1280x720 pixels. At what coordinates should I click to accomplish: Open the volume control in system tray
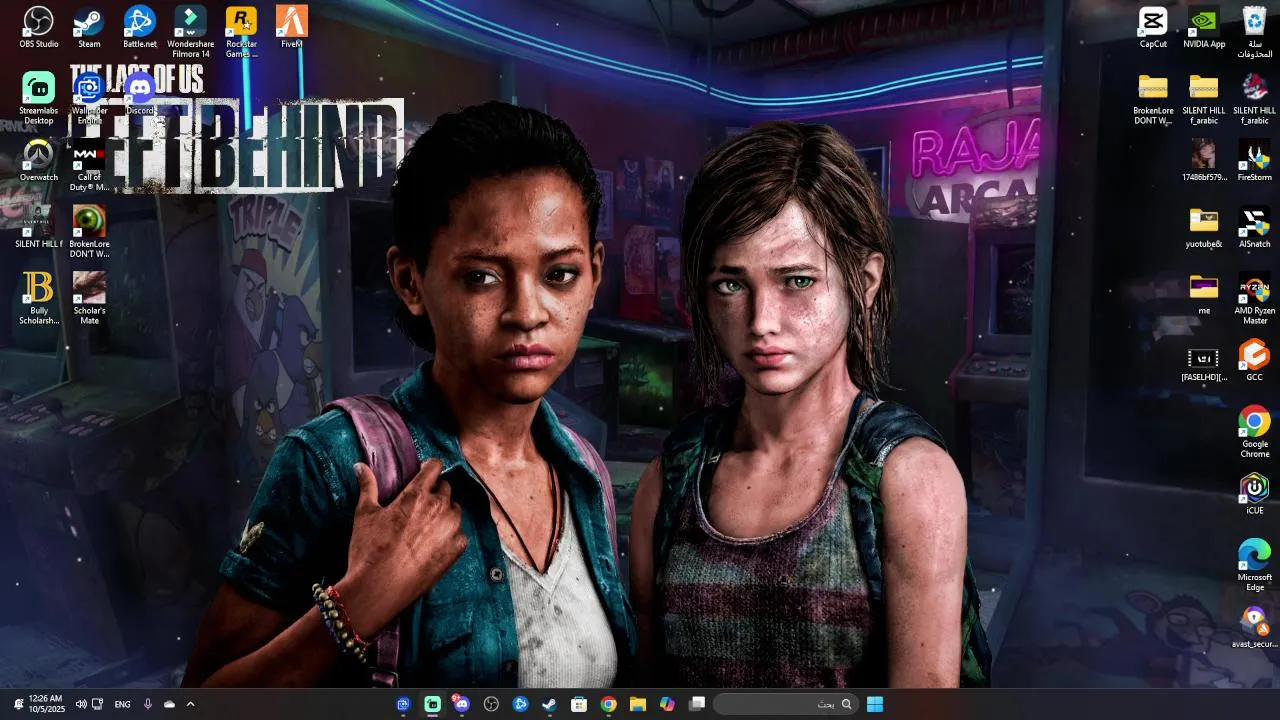81,704
